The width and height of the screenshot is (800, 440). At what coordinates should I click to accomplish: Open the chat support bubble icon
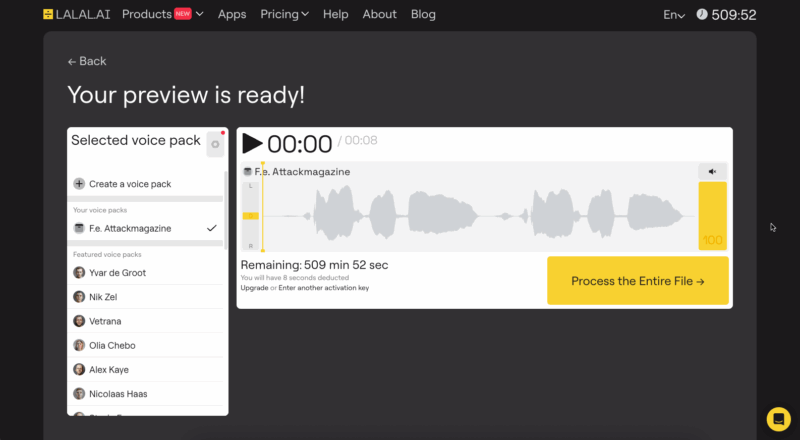(779, 419)
